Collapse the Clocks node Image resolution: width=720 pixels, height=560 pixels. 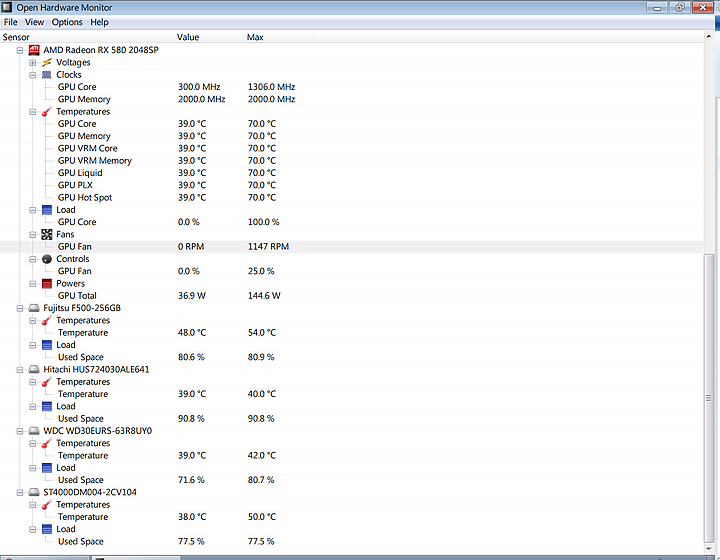(x=32, y=75)
